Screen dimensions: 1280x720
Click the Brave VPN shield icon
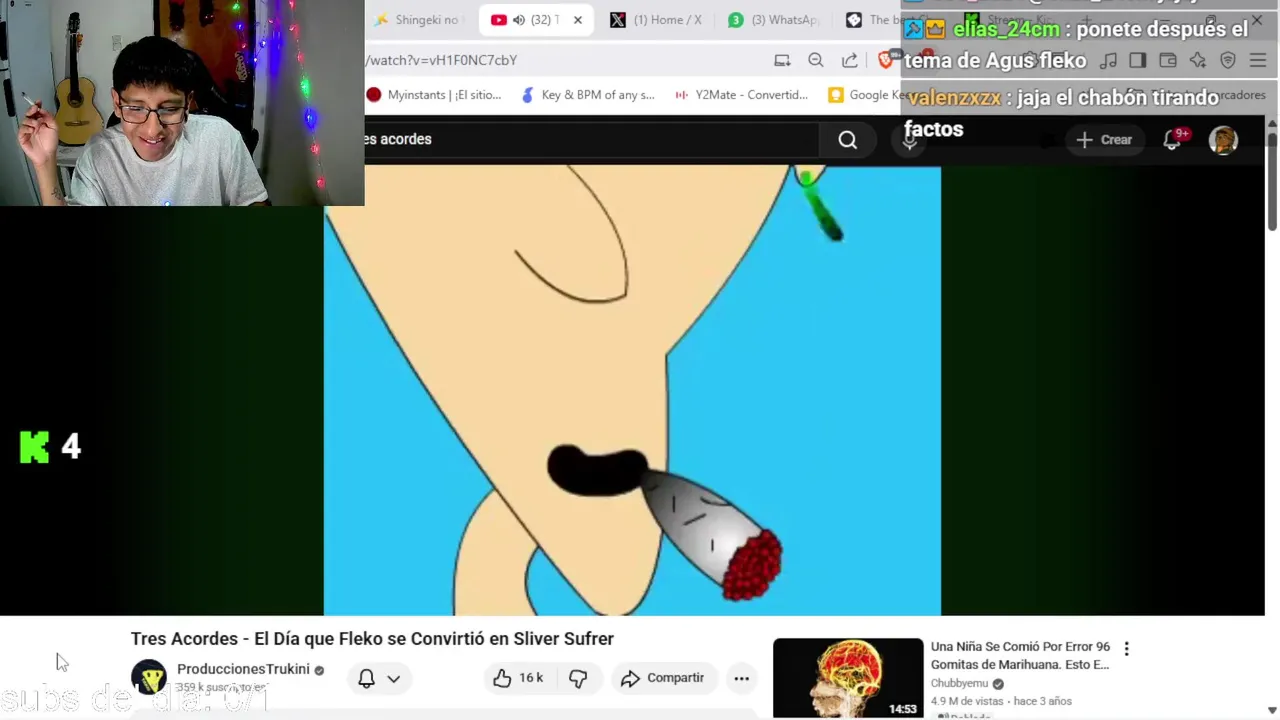(1228, 61)
